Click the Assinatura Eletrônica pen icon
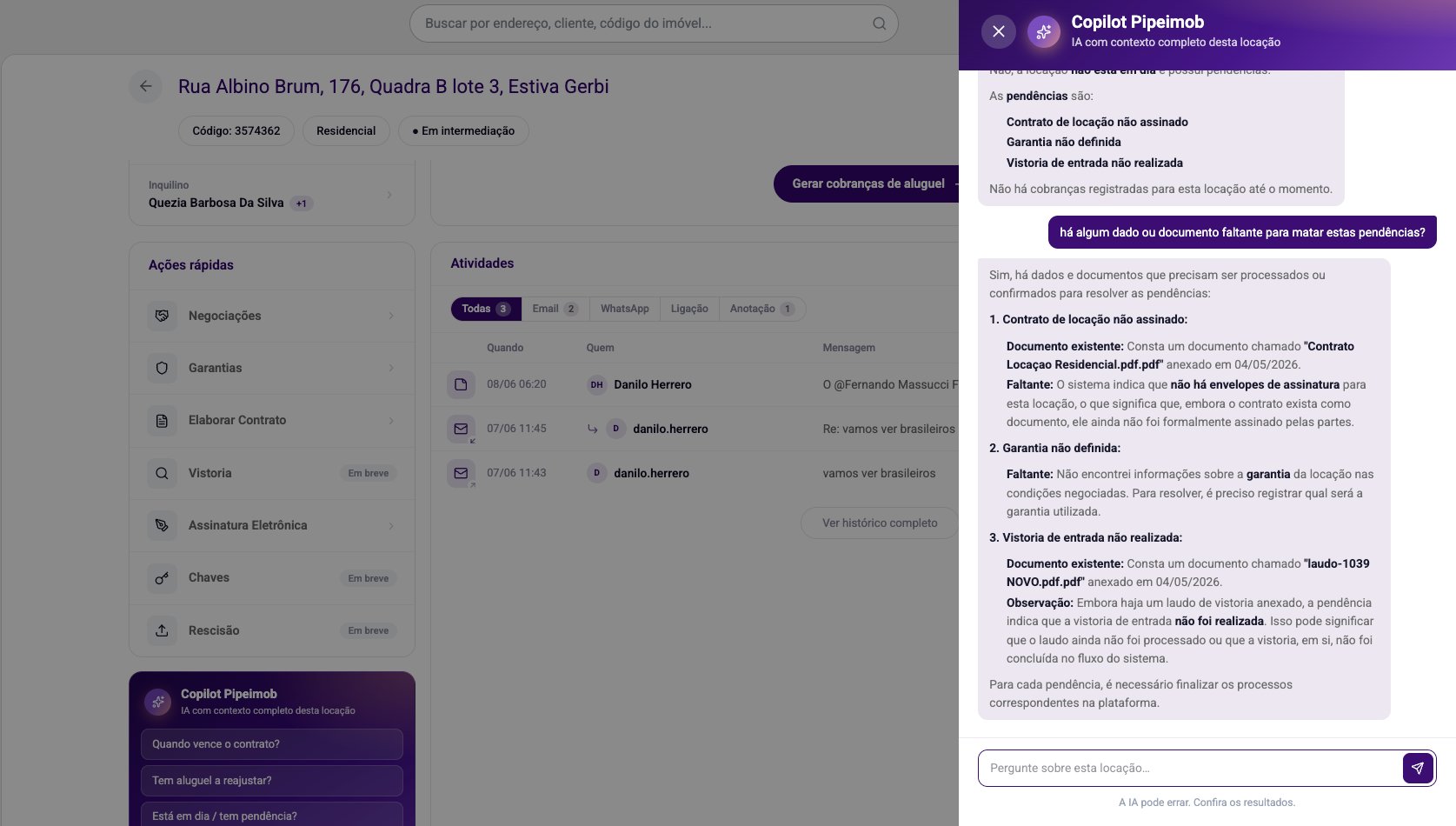1456x826 pixels. tap(162, 525)
